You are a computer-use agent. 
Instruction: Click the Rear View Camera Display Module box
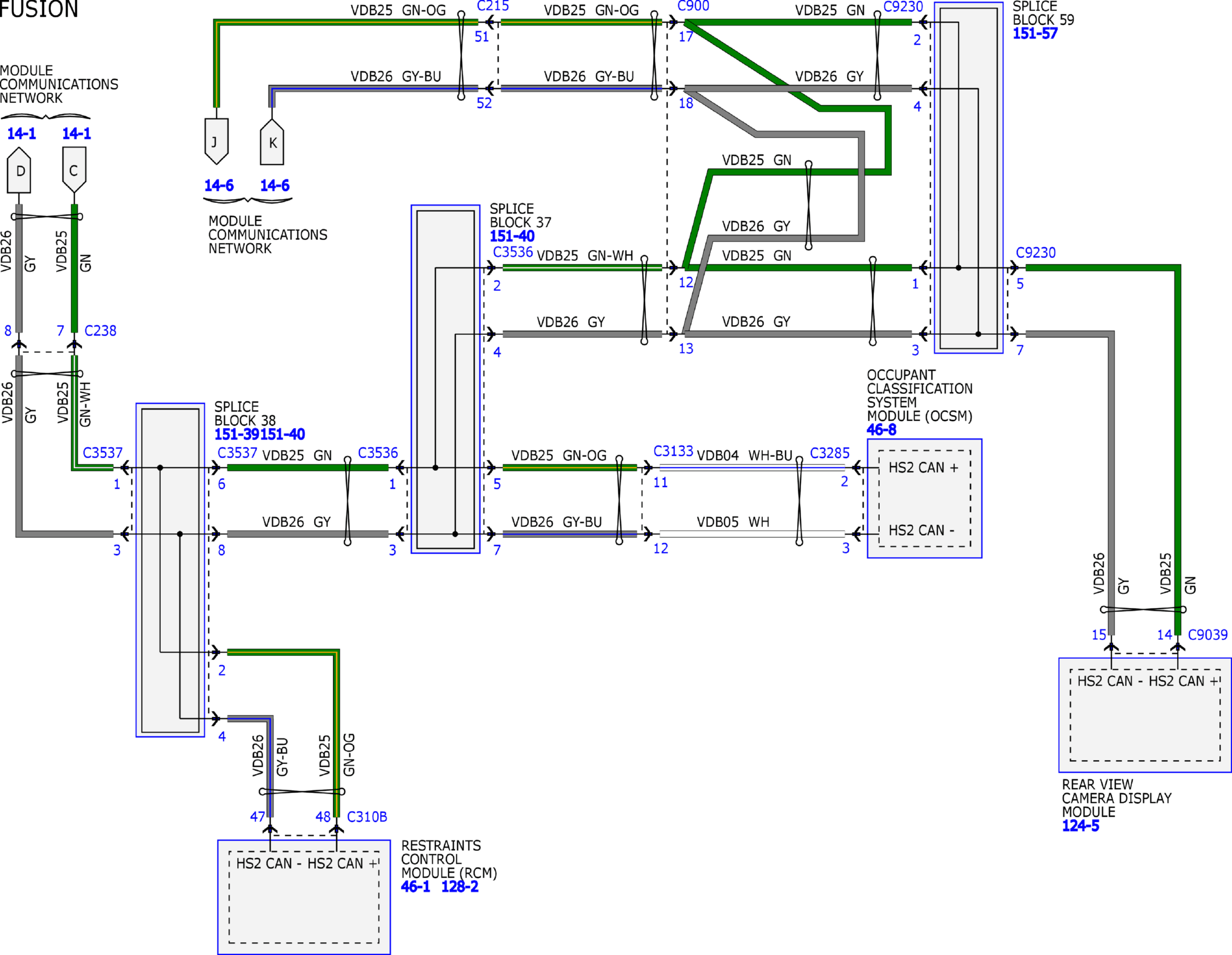(x=1145, y=715)
